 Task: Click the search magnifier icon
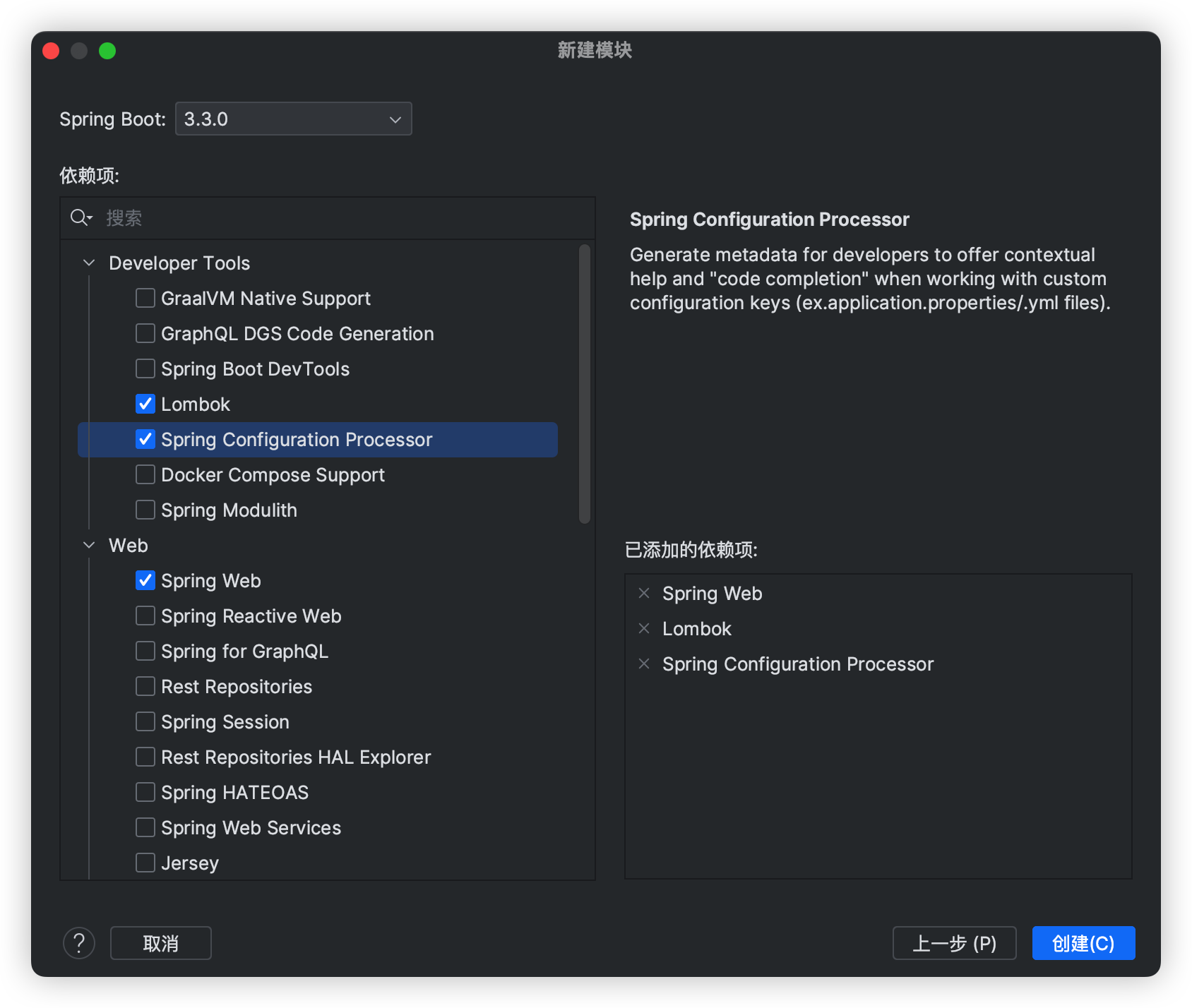coord(81,217)
